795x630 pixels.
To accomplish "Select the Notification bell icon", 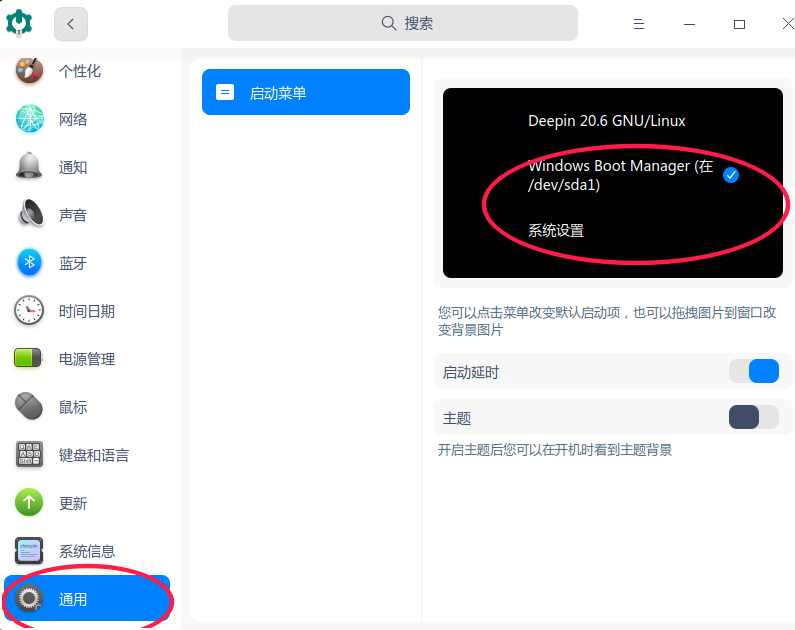I will click(29, 166).
